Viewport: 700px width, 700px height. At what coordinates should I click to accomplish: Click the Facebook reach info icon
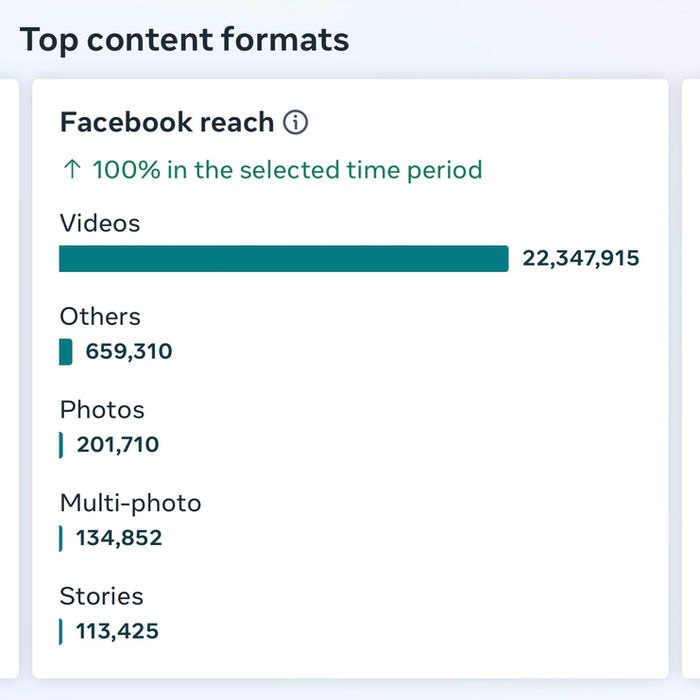pyautogui.click(x=296, y=122)
